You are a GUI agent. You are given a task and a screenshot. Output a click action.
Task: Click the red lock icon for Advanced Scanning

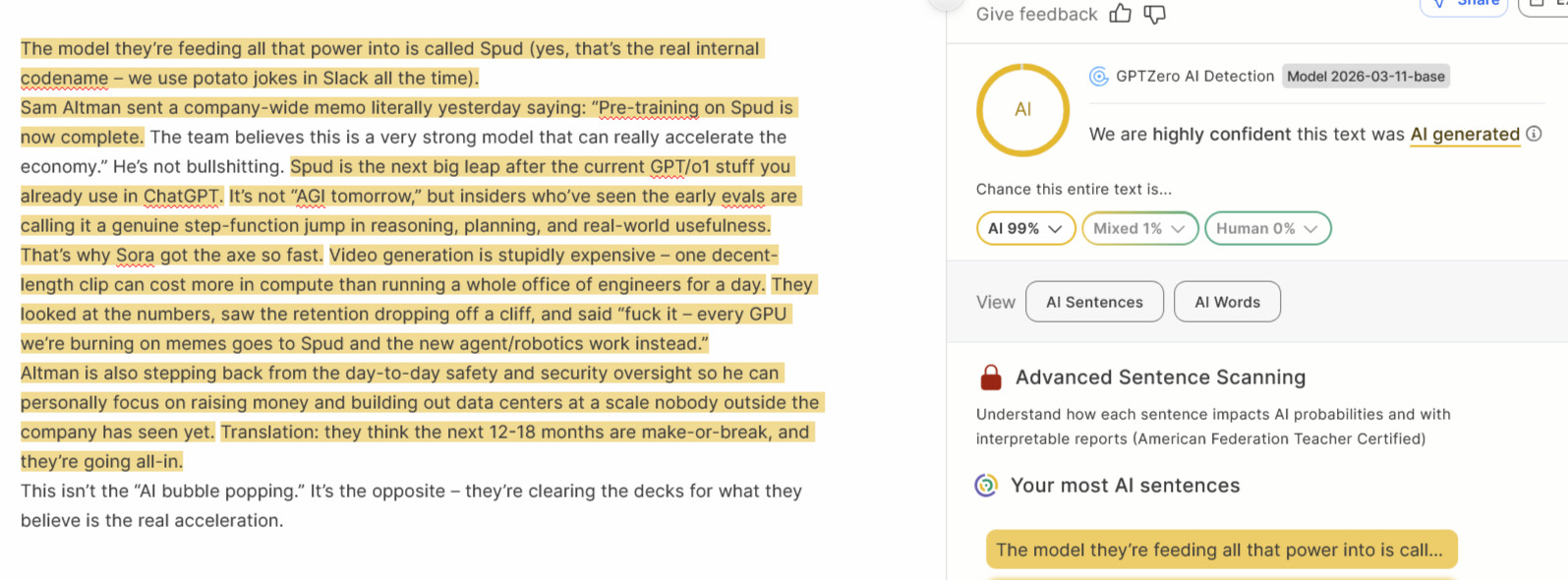991,377
